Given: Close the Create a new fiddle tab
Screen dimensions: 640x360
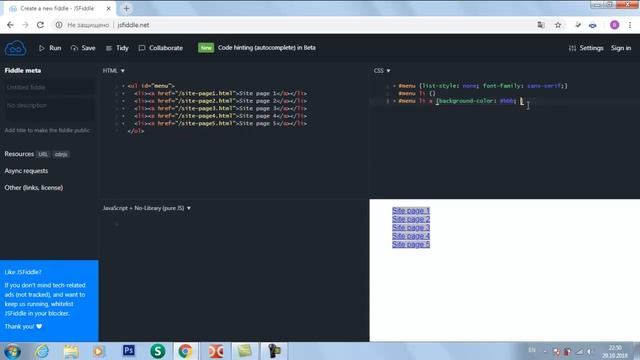Looking at the screenshot, I should [109, 8].
